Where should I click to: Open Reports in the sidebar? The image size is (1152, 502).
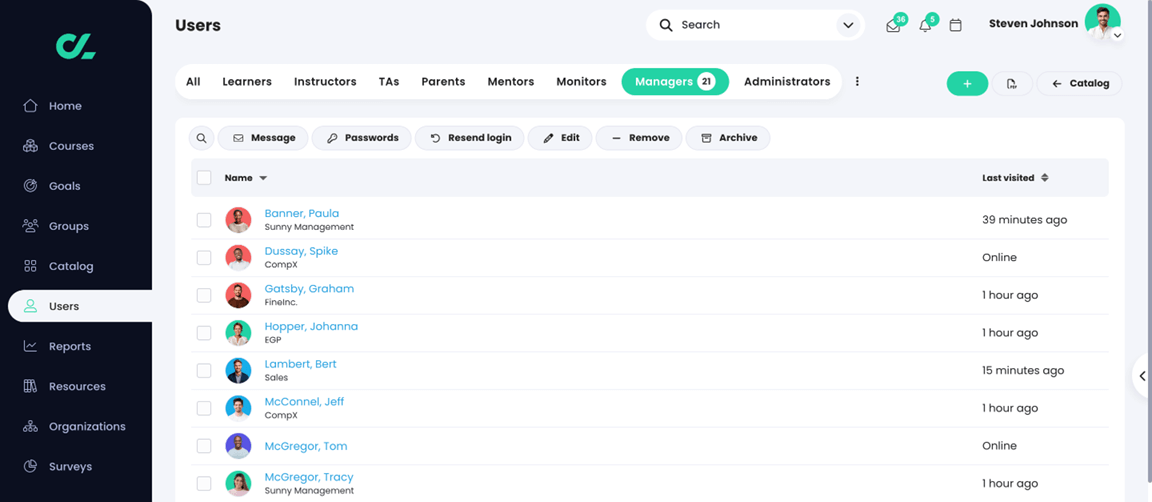tap(70, 346)
